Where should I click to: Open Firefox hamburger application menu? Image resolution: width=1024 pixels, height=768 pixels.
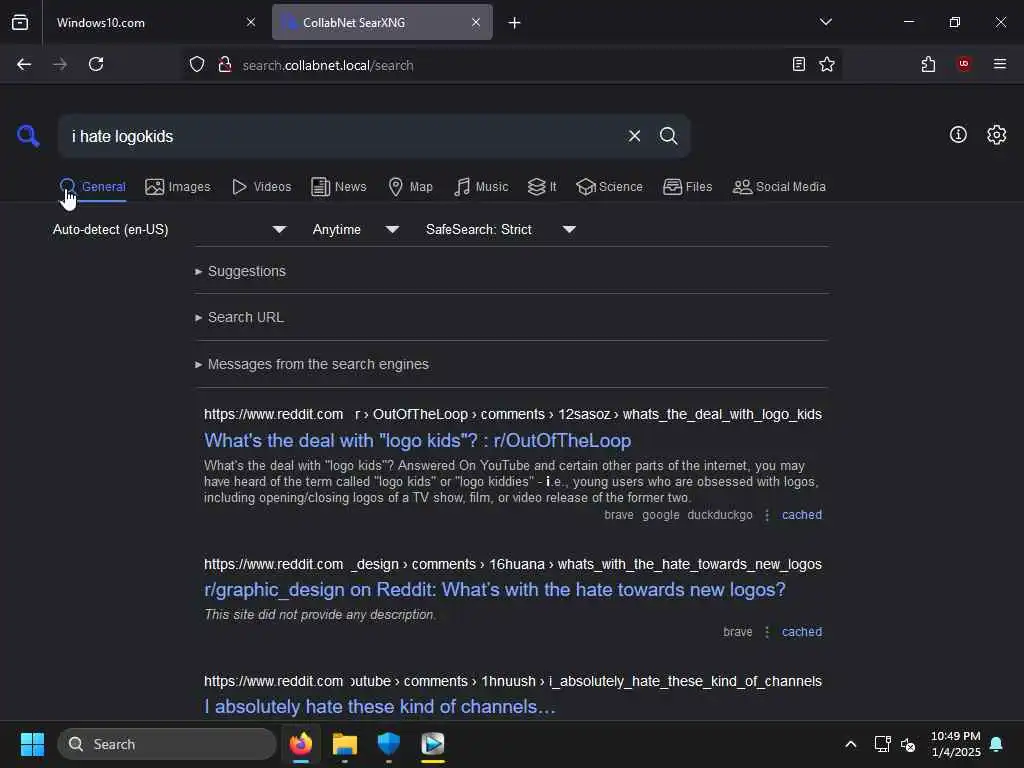999,64
